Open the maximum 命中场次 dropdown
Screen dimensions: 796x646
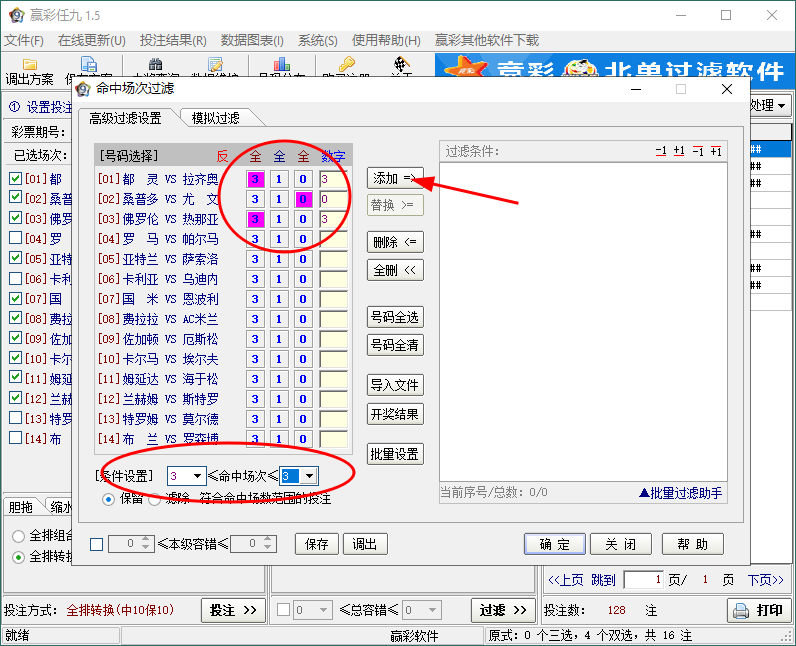[309, 476]
